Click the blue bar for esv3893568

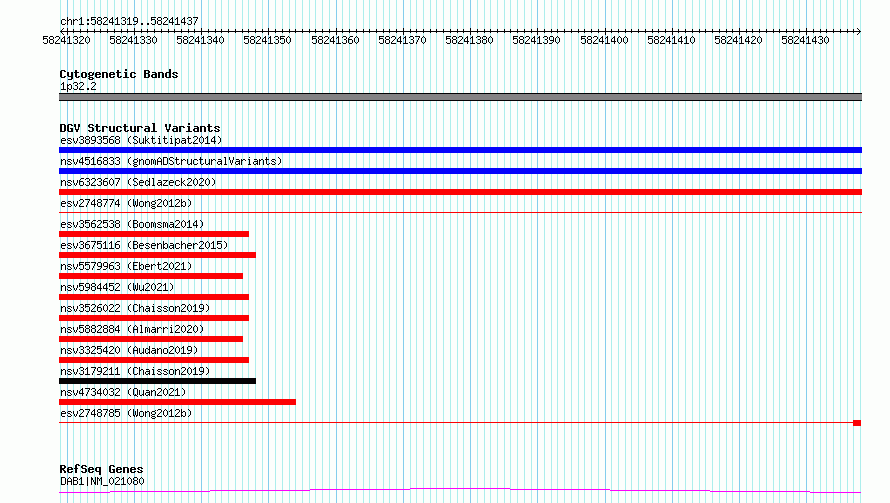point(460,150)
